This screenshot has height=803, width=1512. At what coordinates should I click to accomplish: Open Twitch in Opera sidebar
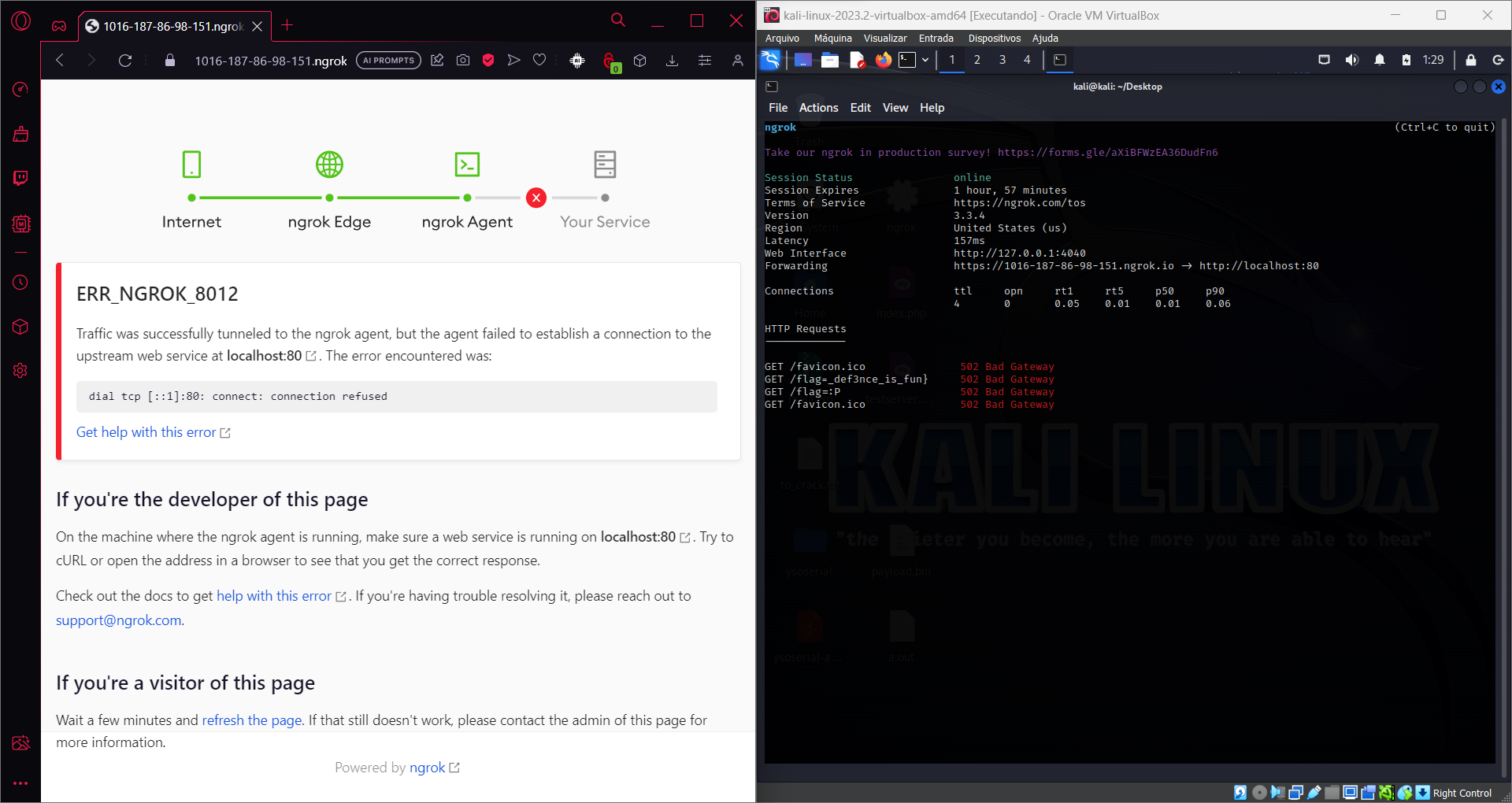coord(20,178)
